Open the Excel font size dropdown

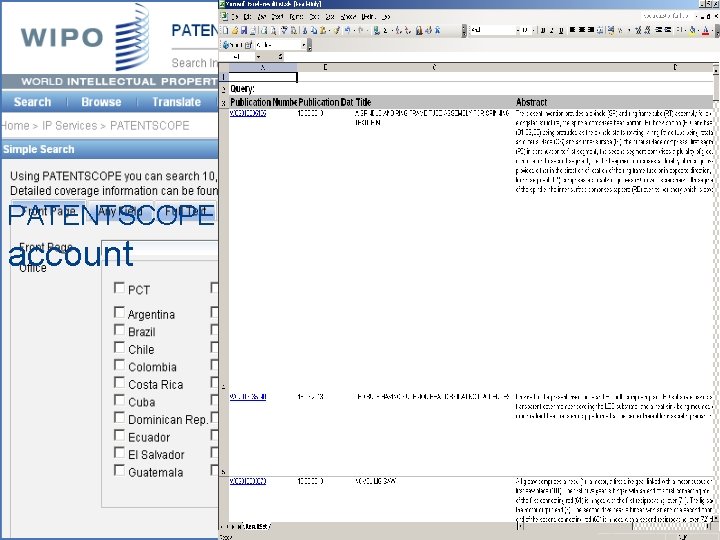[534, 30]
